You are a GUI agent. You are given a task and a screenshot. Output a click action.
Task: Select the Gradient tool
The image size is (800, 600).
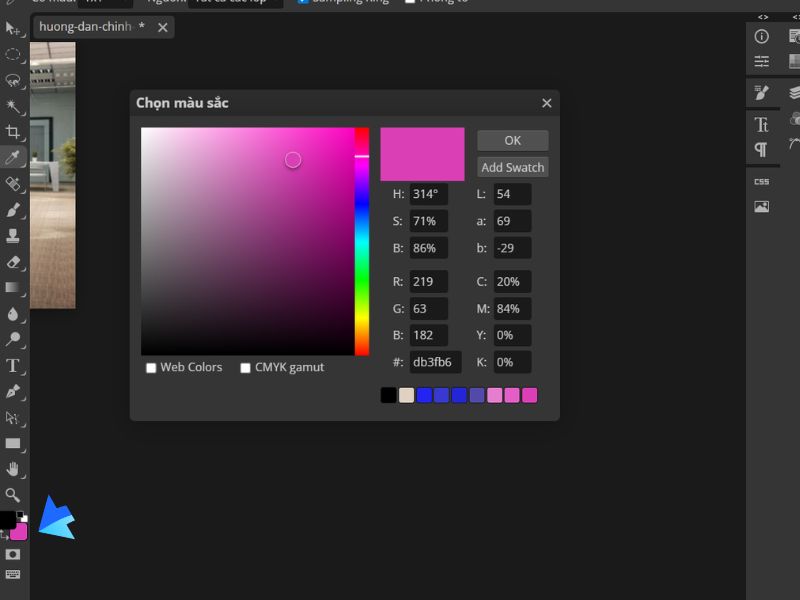(12, 287)
